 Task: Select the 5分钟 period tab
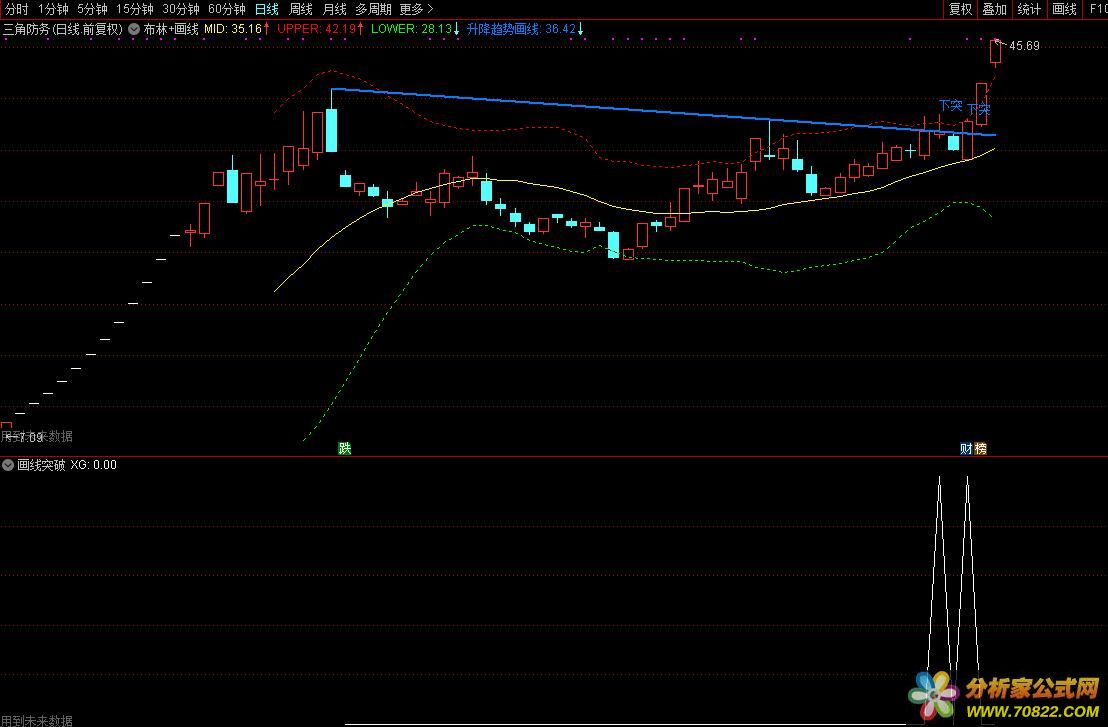tap(92, 9)
